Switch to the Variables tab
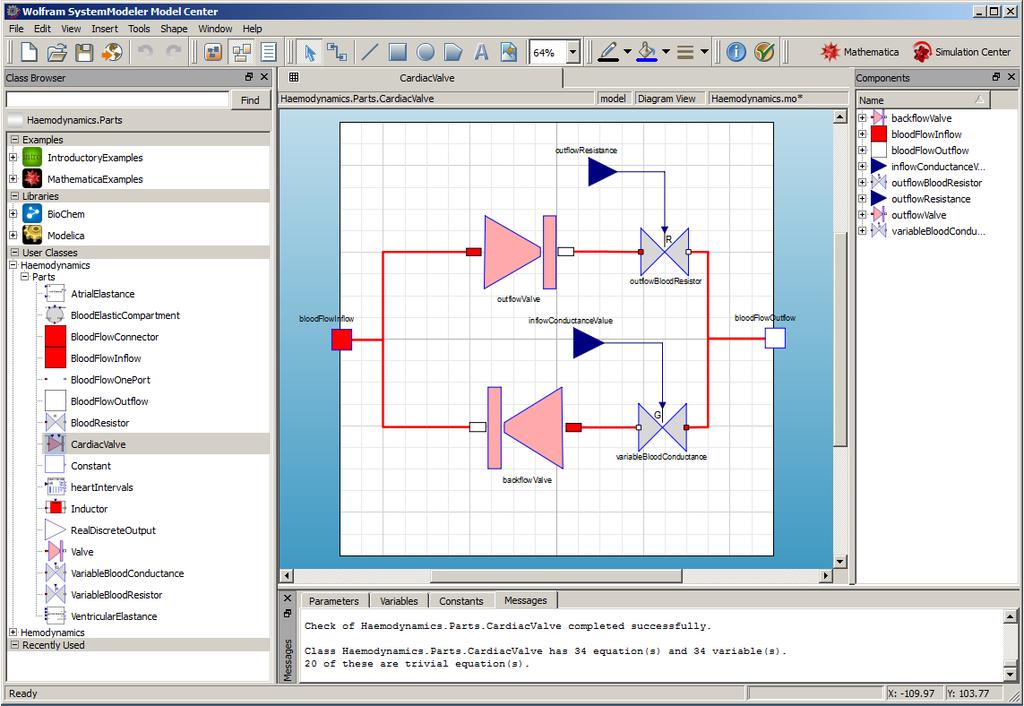 [399, 601]
